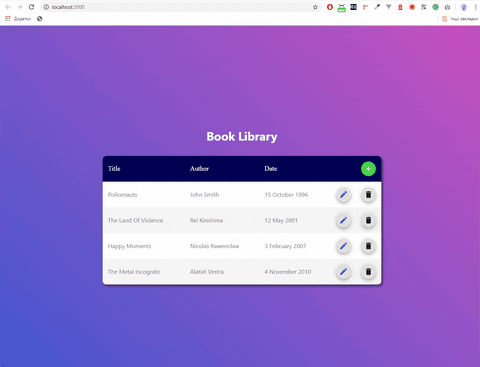Open the camera screenshot extension
This screenshot has height=367, width=480.
tap(447, 7)
